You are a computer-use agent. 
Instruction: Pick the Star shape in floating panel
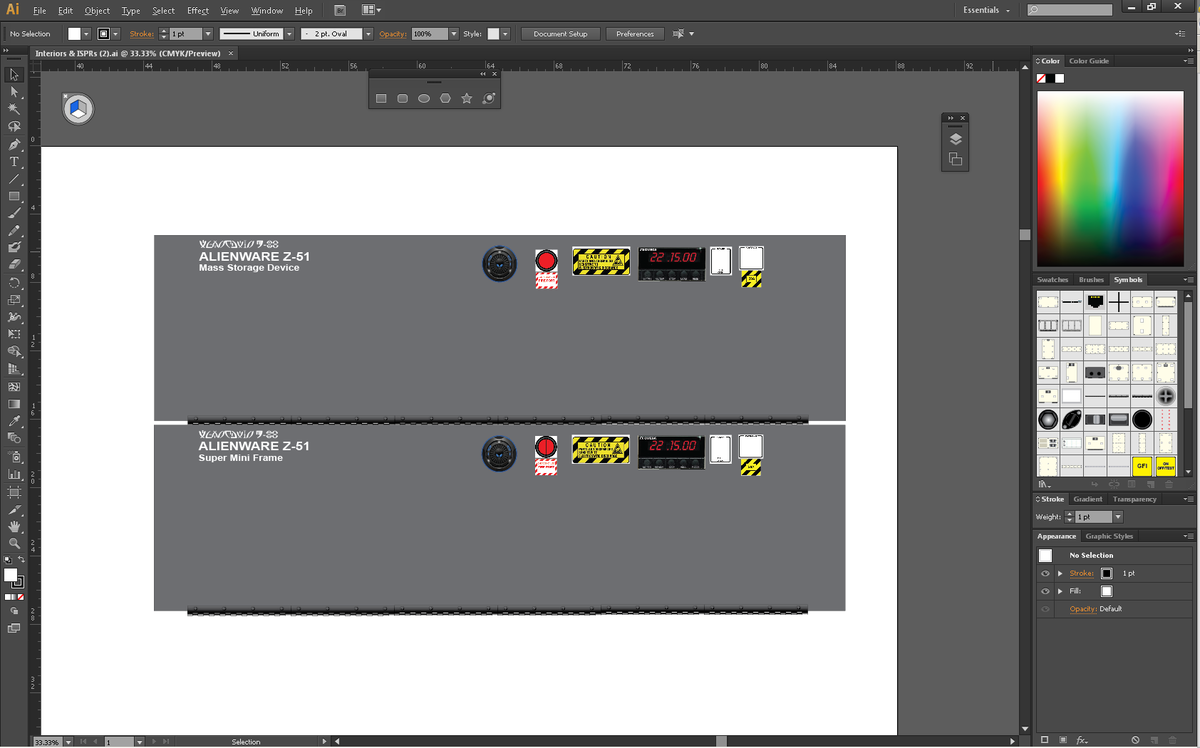click(466, 99)
